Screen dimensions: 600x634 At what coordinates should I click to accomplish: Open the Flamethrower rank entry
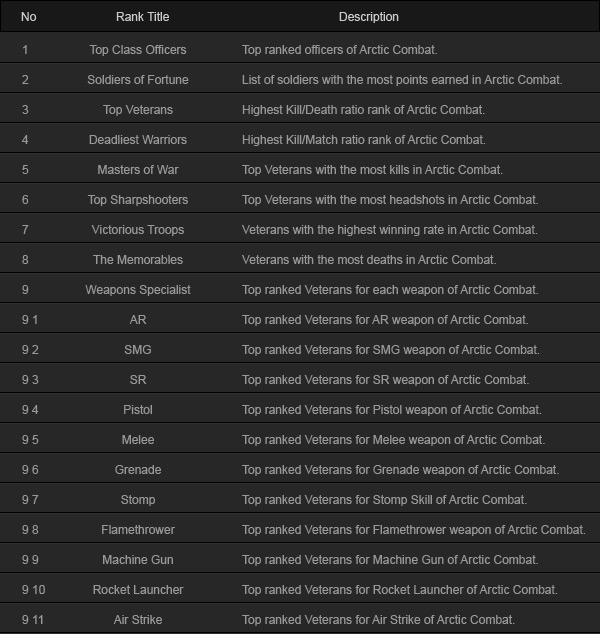pos(138,529)
